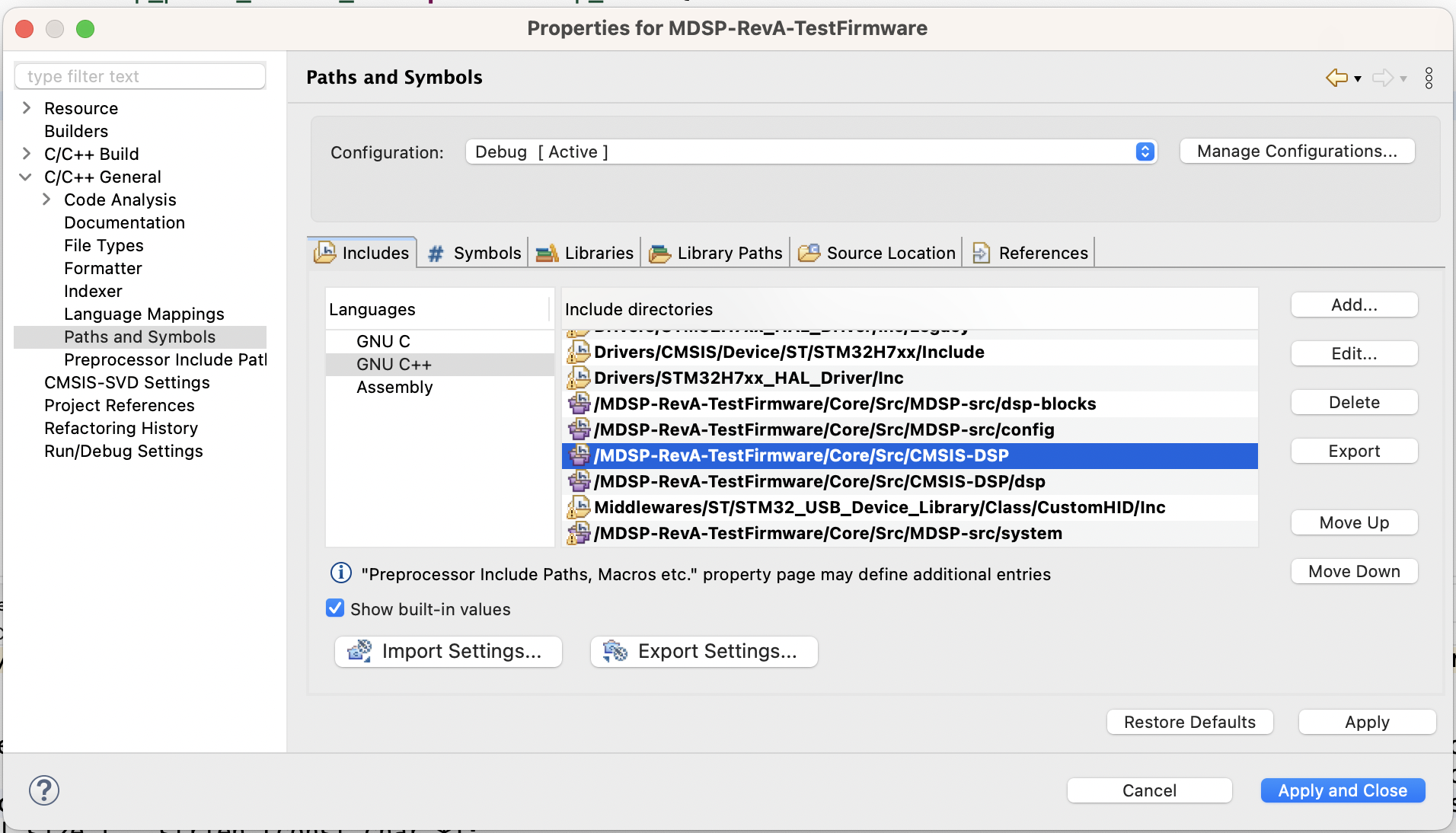Click the References tab icon
Viewport: 1456px width, 833px height.
982,253
